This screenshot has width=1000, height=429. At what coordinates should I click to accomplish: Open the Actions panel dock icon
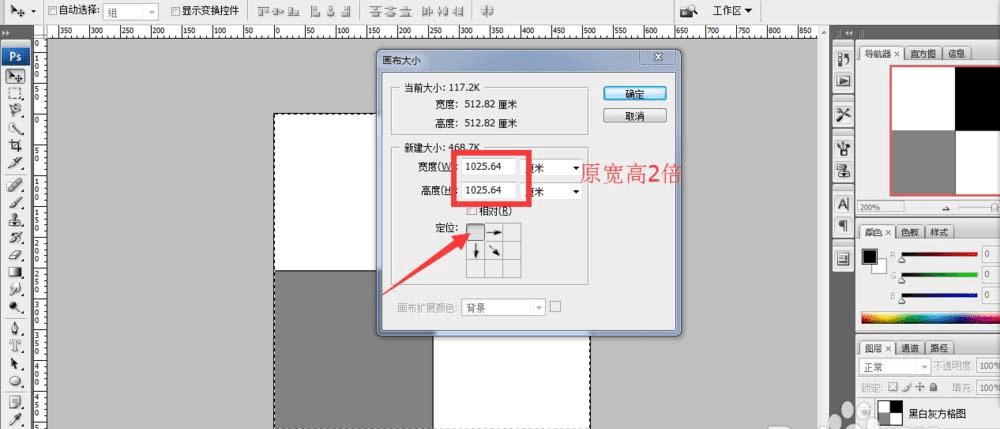(x=844, y=81)
